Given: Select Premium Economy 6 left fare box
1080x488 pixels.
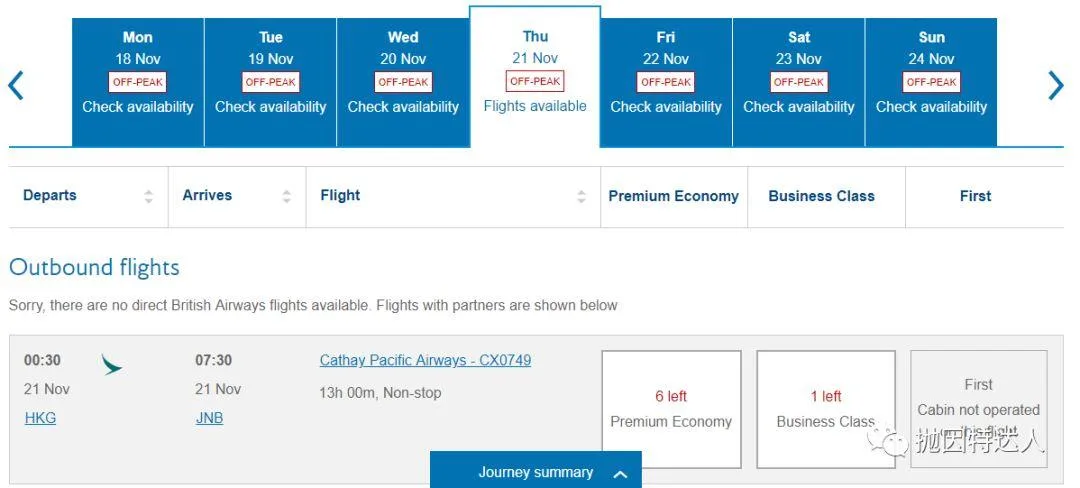Looking at the screenshot, I should pos(671,409).
